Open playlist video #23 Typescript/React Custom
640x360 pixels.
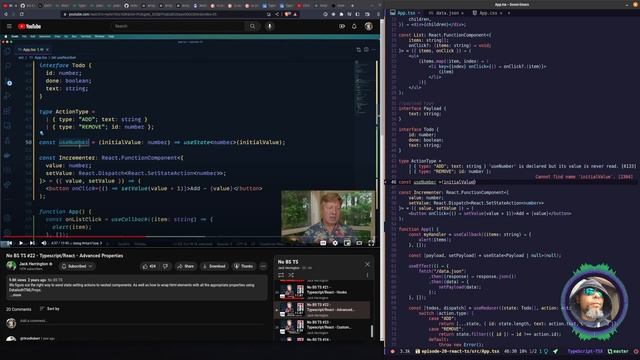(x=322, y=327)
